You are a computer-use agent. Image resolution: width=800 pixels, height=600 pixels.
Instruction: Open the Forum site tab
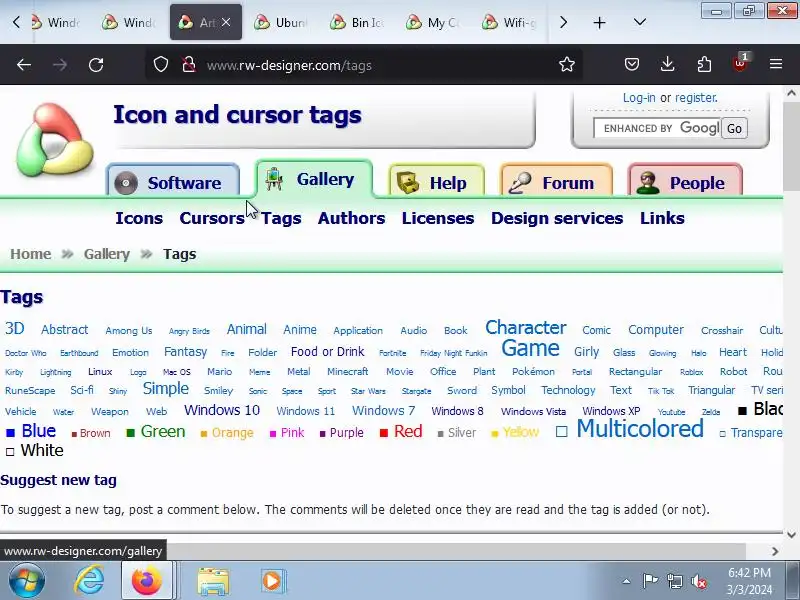[x=557, y=182]
